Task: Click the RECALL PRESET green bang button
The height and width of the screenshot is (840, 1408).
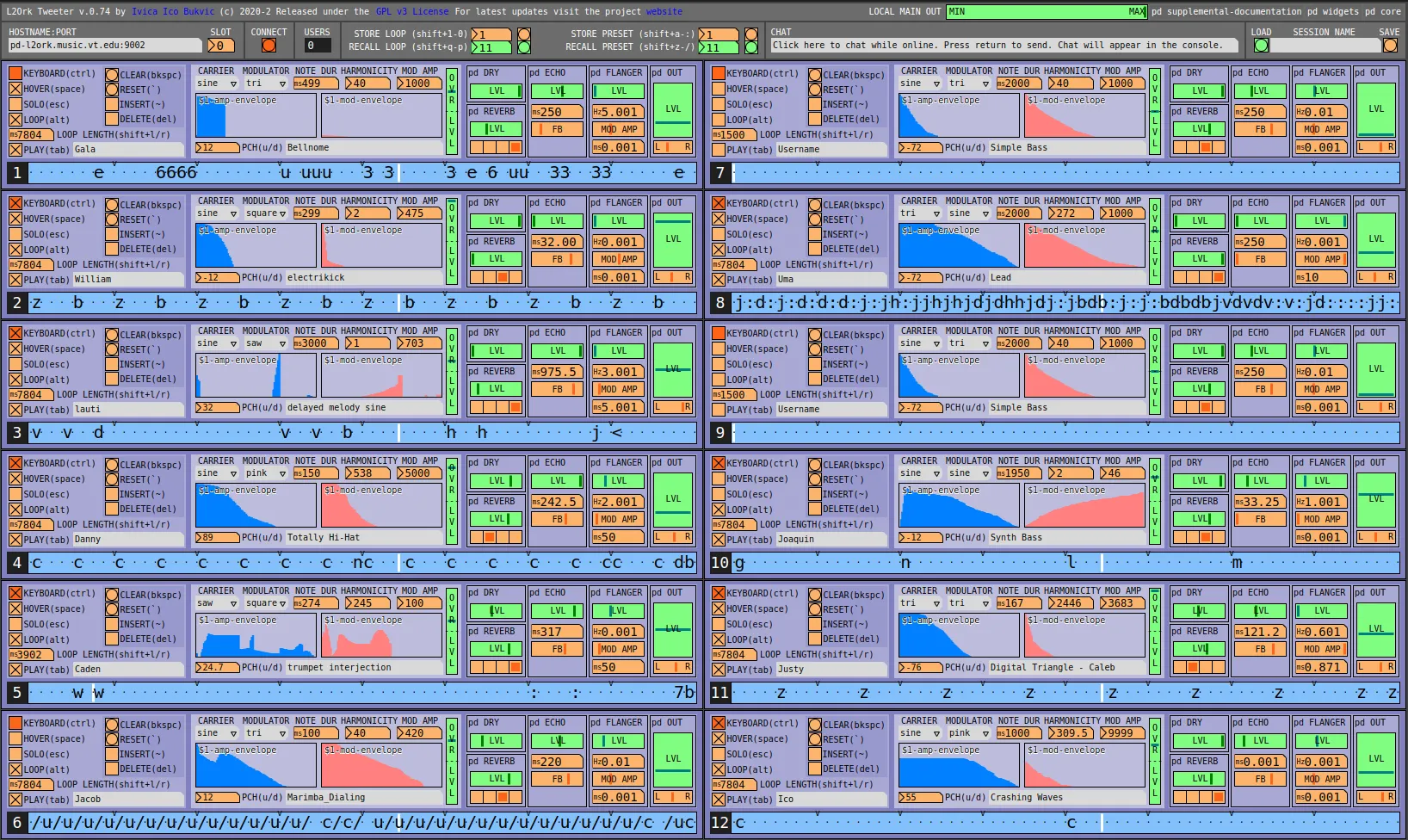Action: pos(751,47)
